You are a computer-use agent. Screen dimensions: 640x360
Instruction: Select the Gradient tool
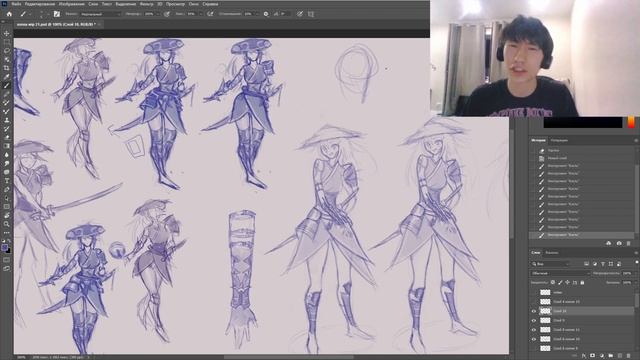(7, 146)
